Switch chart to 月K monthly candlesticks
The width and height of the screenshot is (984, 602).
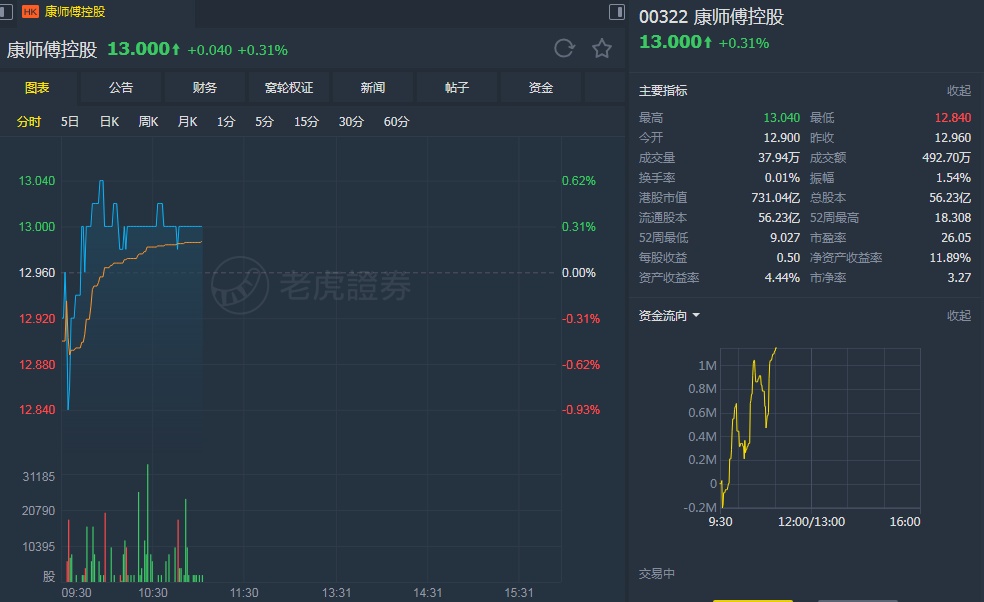[187, 122]
